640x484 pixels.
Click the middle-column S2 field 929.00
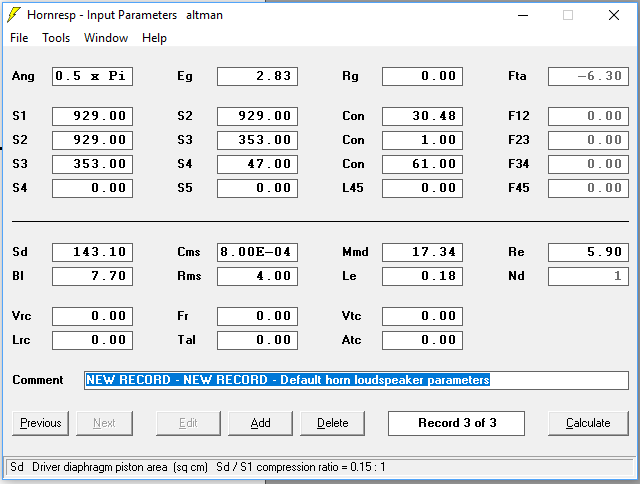[x=258, y=116]
